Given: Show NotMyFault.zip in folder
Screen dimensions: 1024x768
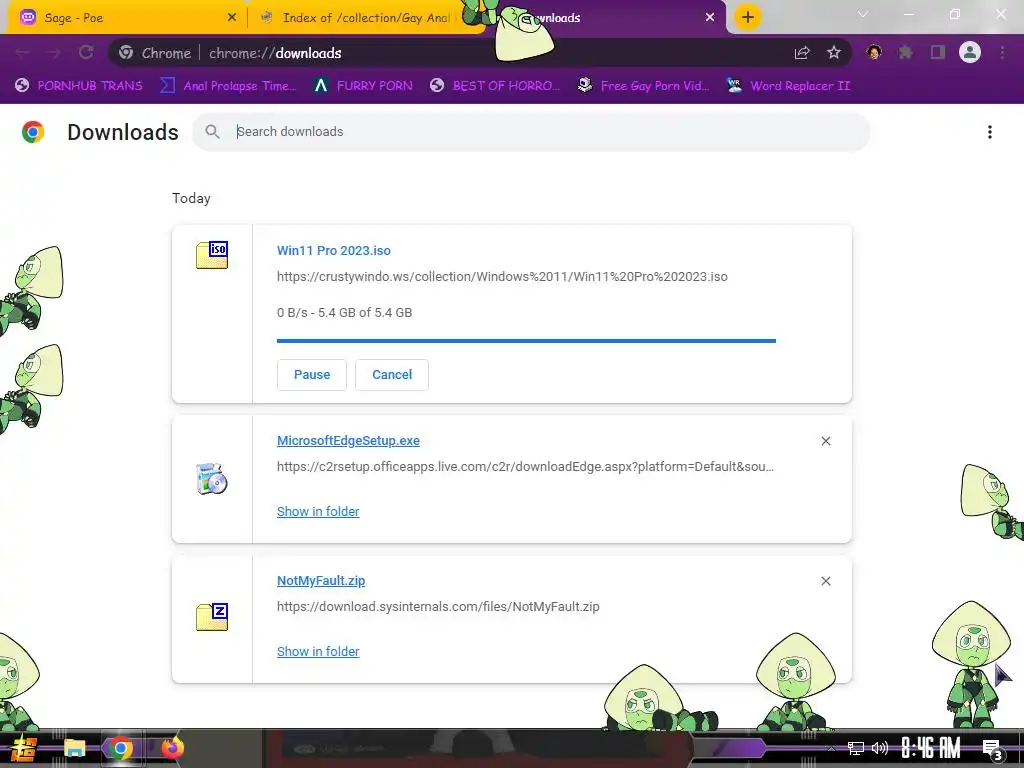Looking at the screenshot, I should click(318, 652).
